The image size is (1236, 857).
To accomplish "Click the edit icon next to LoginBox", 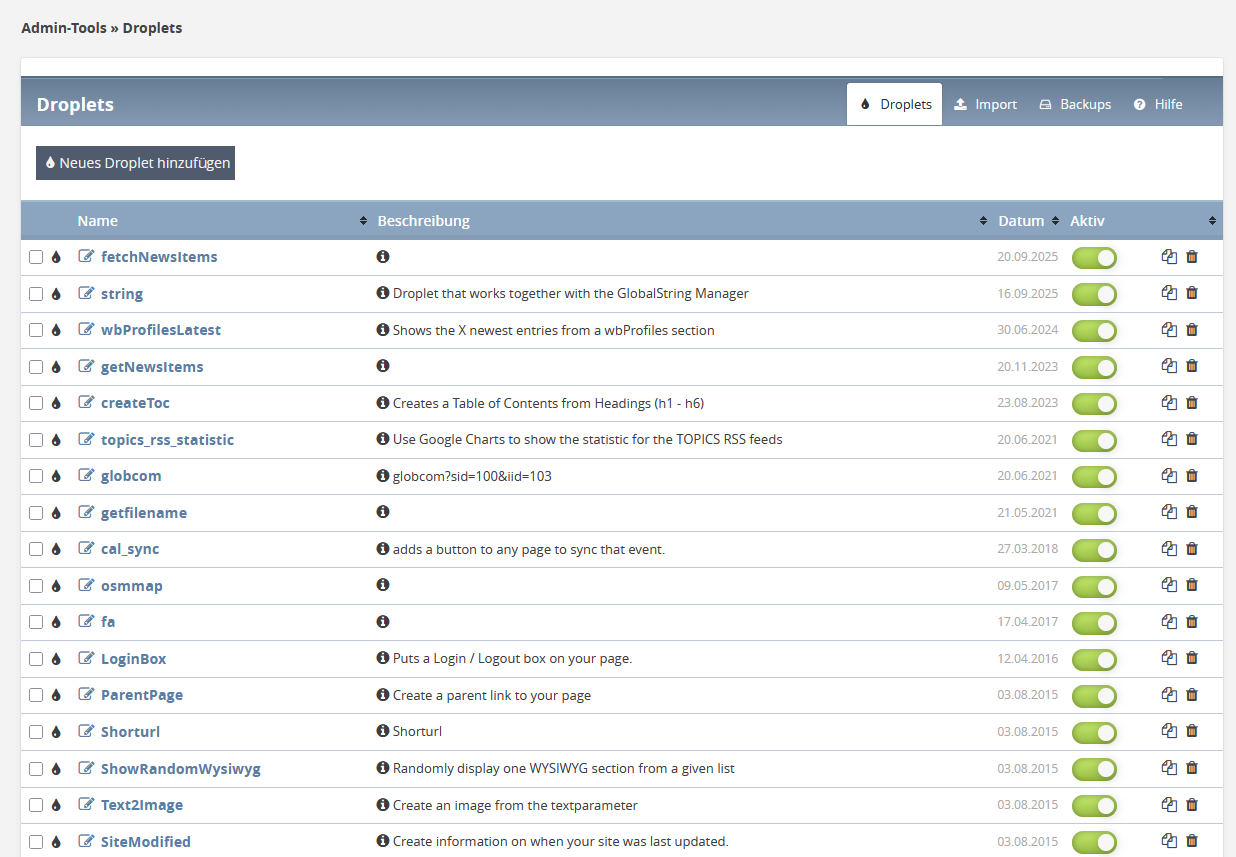I will click(x=86, y=659).
